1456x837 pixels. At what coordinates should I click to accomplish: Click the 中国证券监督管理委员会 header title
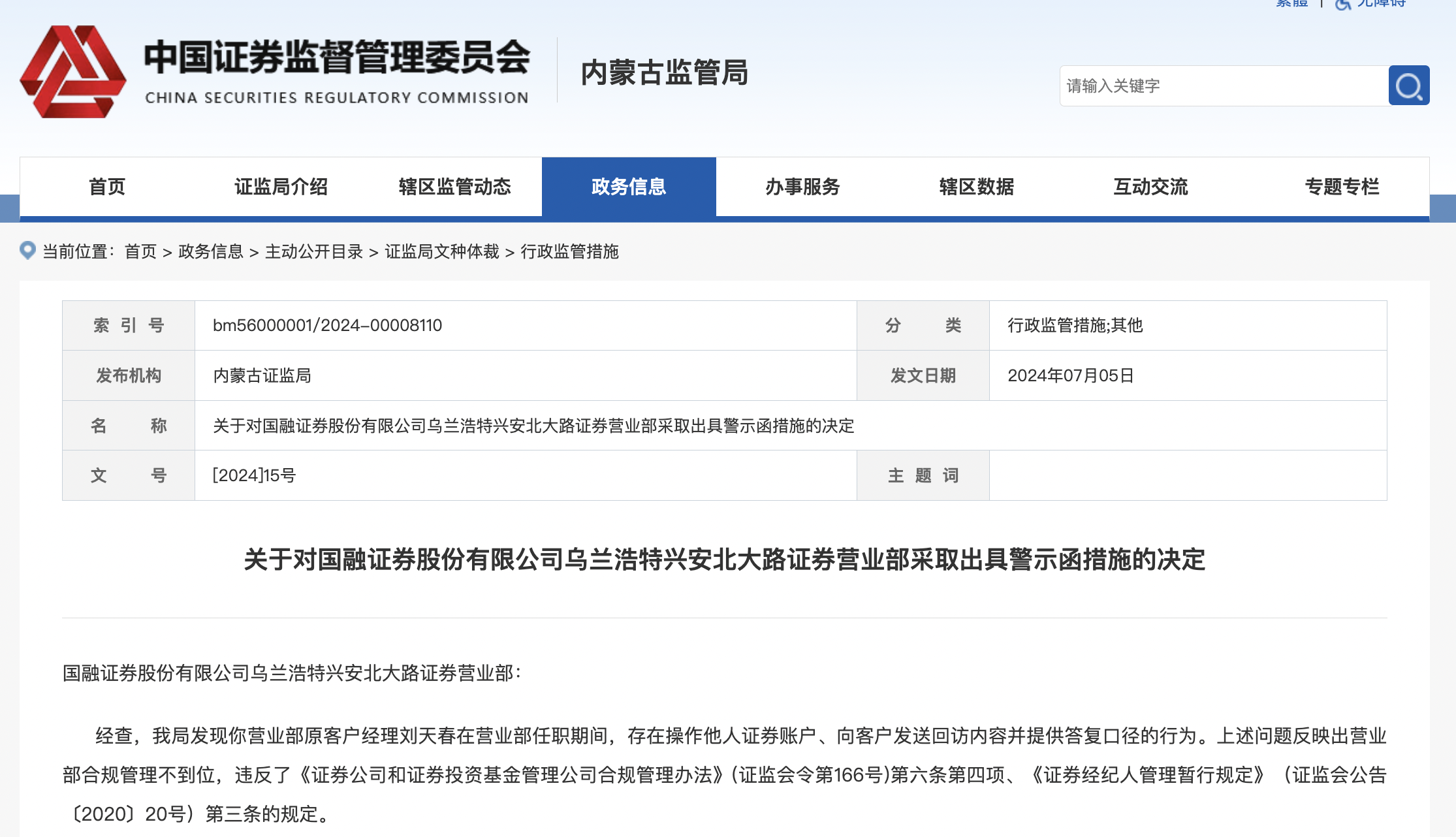click(337, 57)
